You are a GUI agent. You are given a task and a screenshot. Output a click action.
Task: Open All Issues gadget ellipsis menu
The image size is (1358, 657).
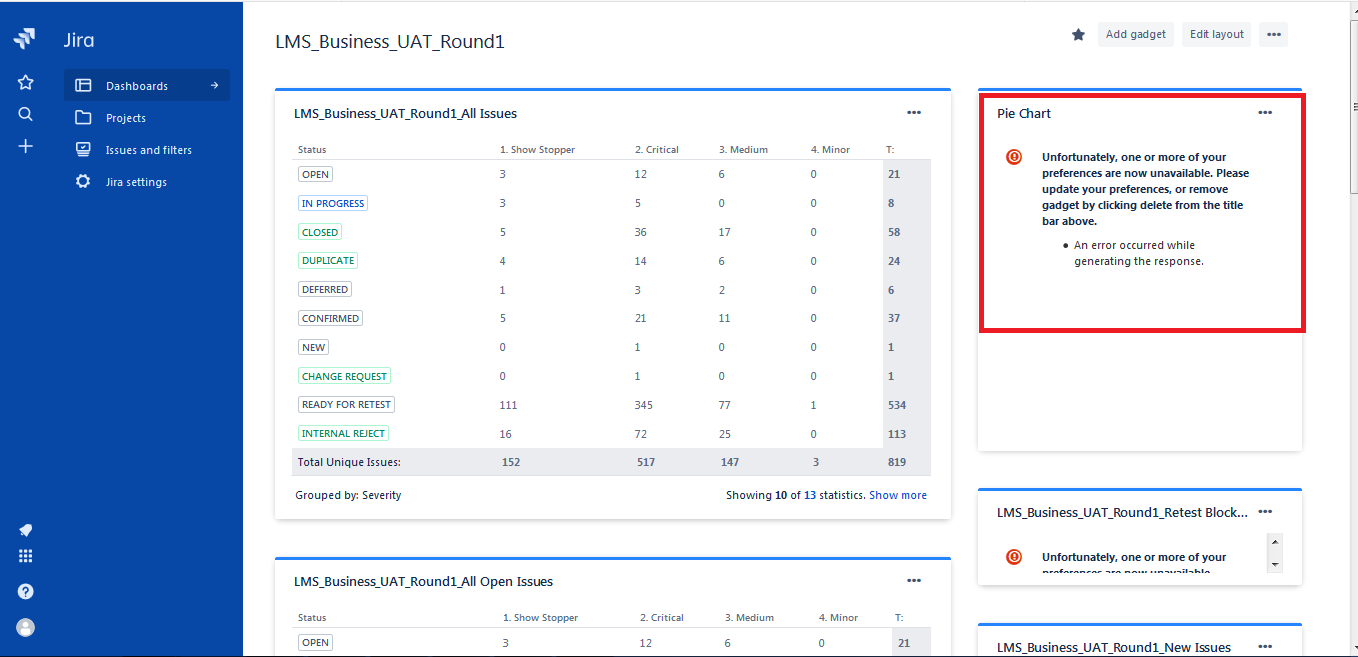(x=913, y=113)
